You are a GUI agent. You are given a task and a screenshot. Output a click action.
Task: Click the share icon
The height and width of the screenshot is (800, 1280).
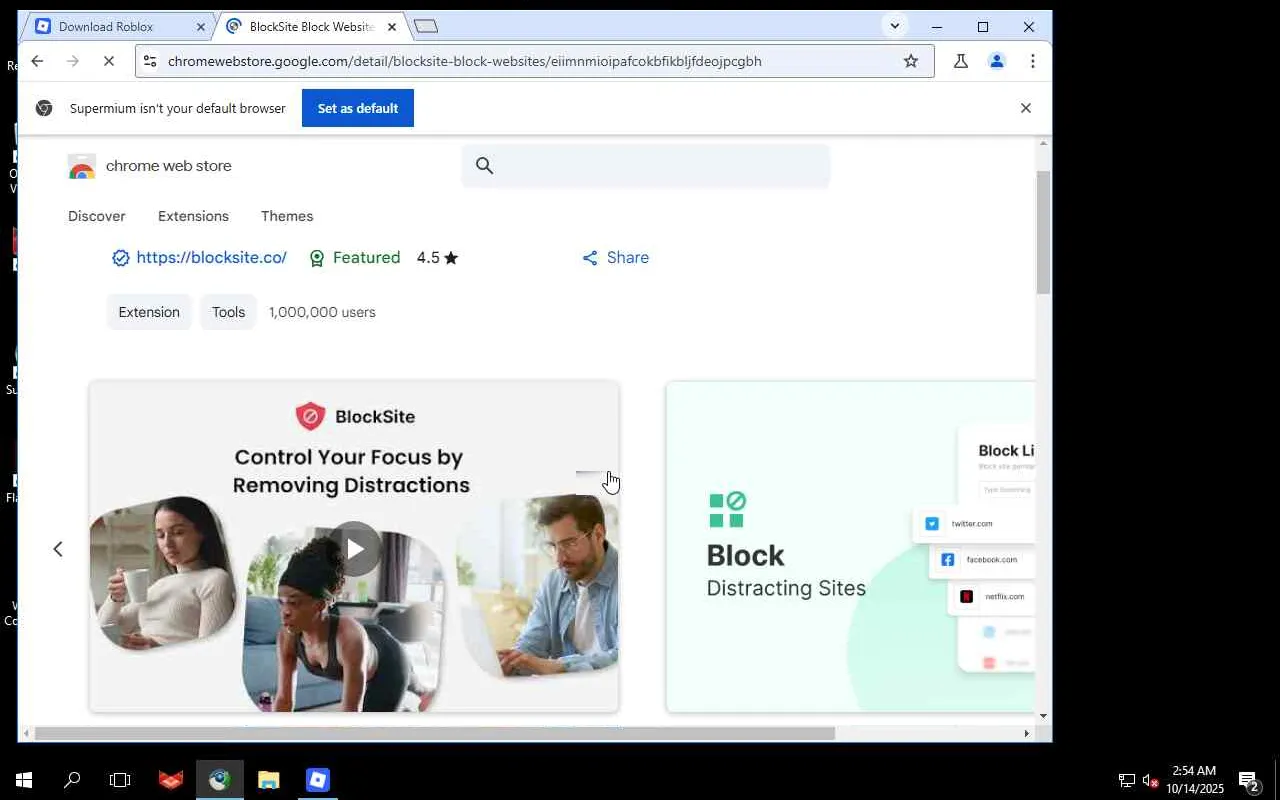(590, 258)
